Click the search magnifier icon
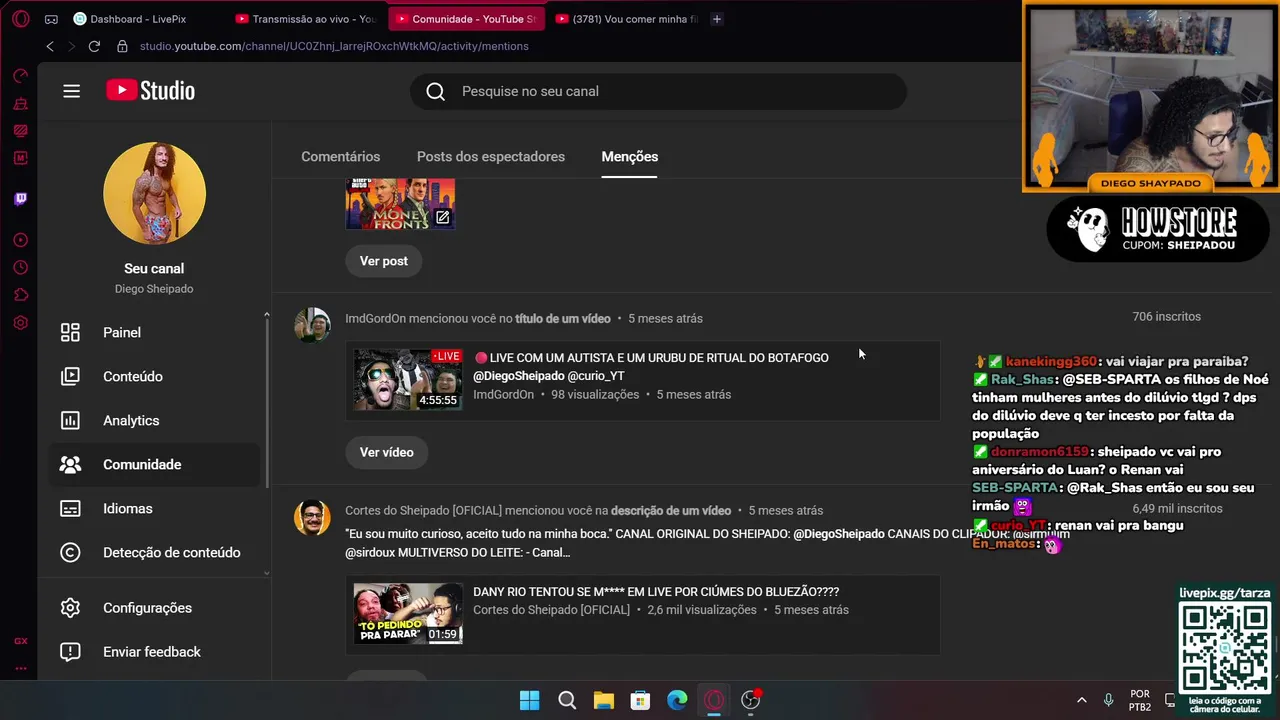The width and height of the screenshot is (1280, 720). tap(436, 91)
